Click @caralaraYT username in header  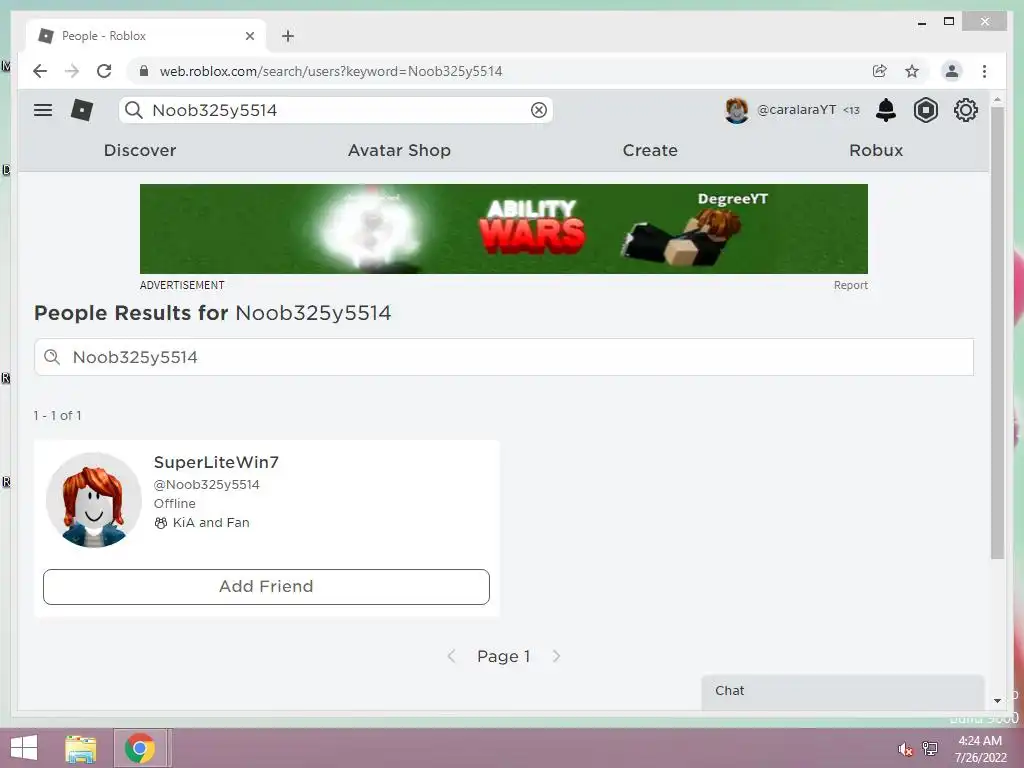coord(796,110)
